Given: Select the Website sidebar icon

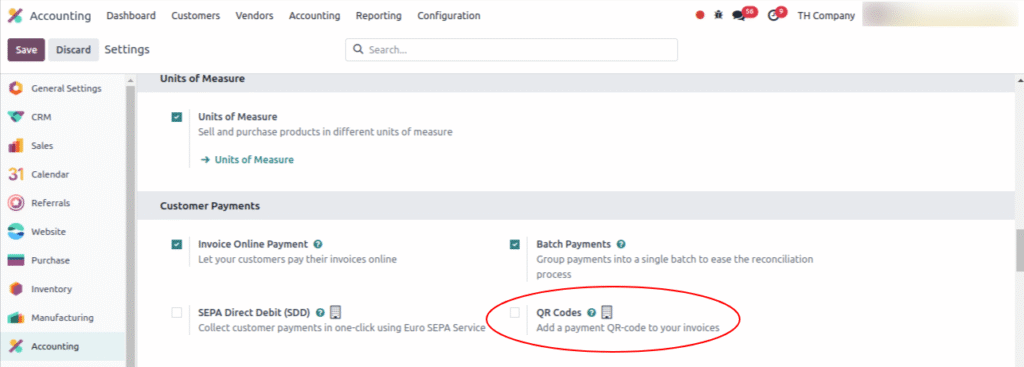Looking at the screenshot, I should 16,232.
